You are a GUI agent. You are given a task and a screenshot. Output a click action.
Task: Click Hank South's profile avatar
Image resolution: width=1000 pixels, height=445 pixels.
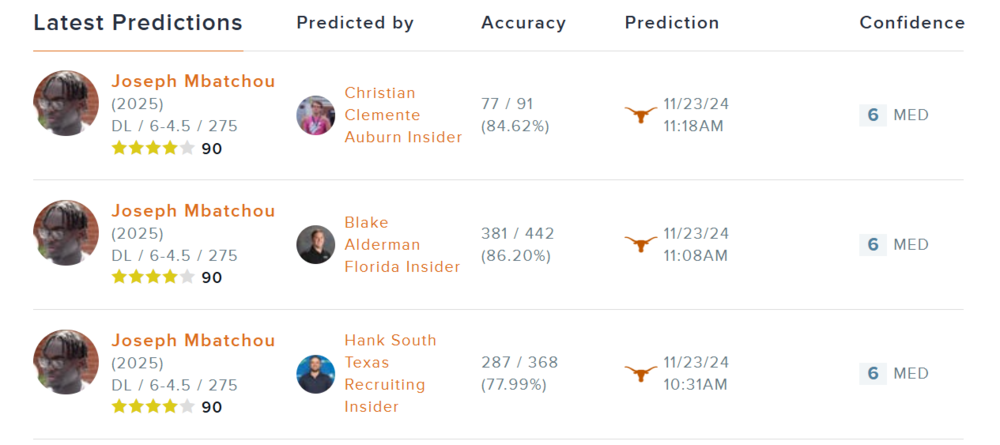316,373
